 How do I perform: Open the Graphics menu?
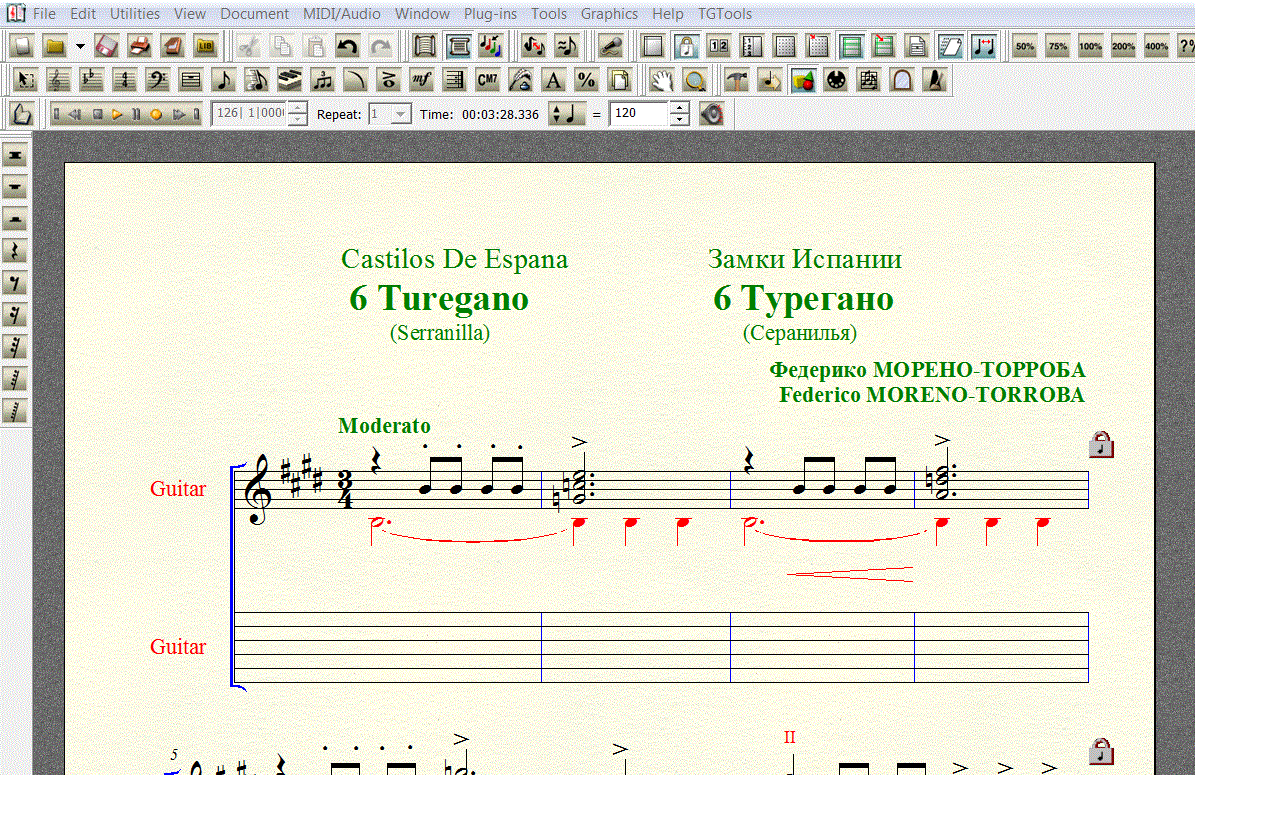(x=609, y=14)
